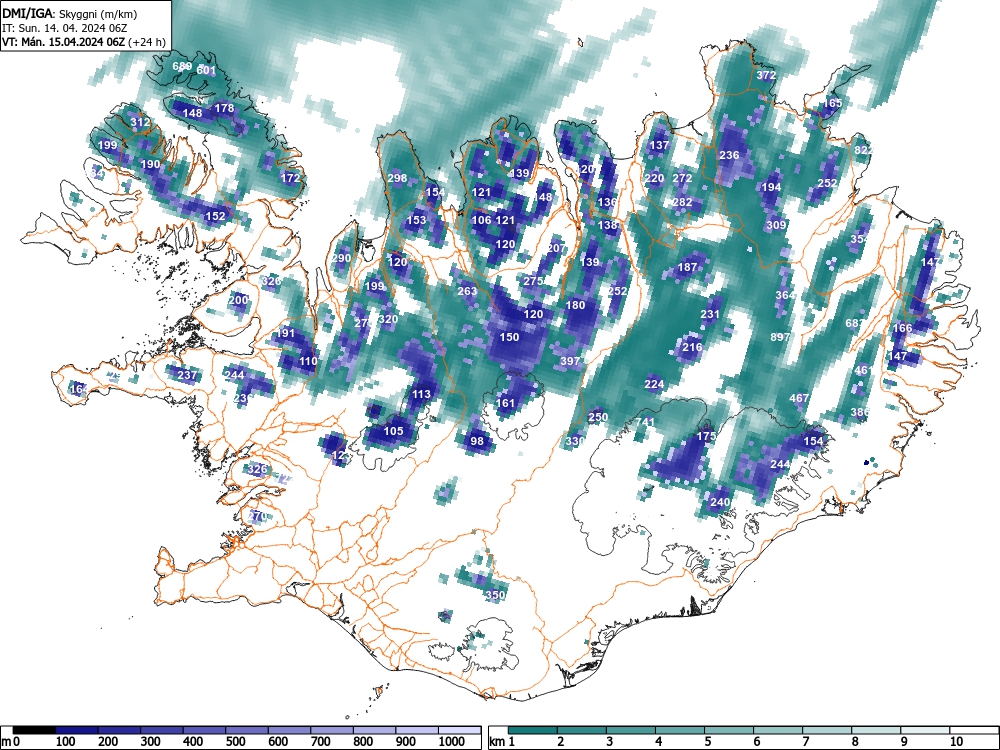Image resolution: width=1000 pixels, height=750 pixels.
Task: Click the map value 165
Action: (x=832, y=103)
